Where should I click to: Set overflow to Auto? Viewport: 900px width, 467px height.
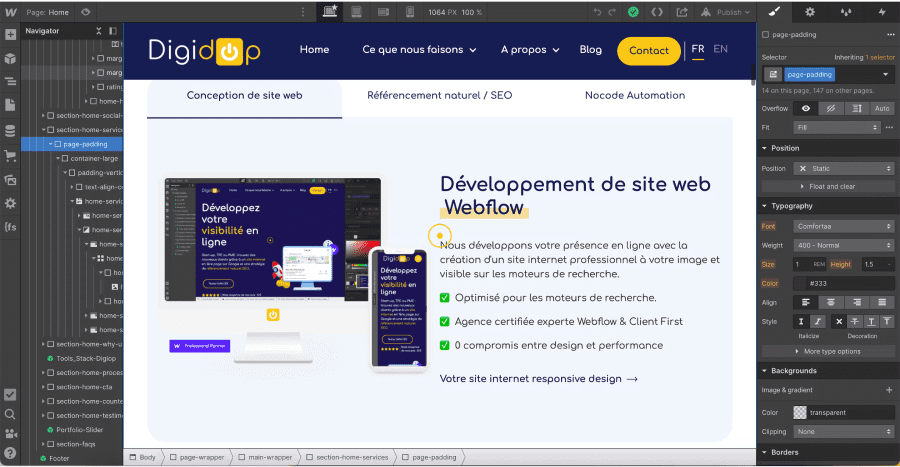[x=882, y=108]
